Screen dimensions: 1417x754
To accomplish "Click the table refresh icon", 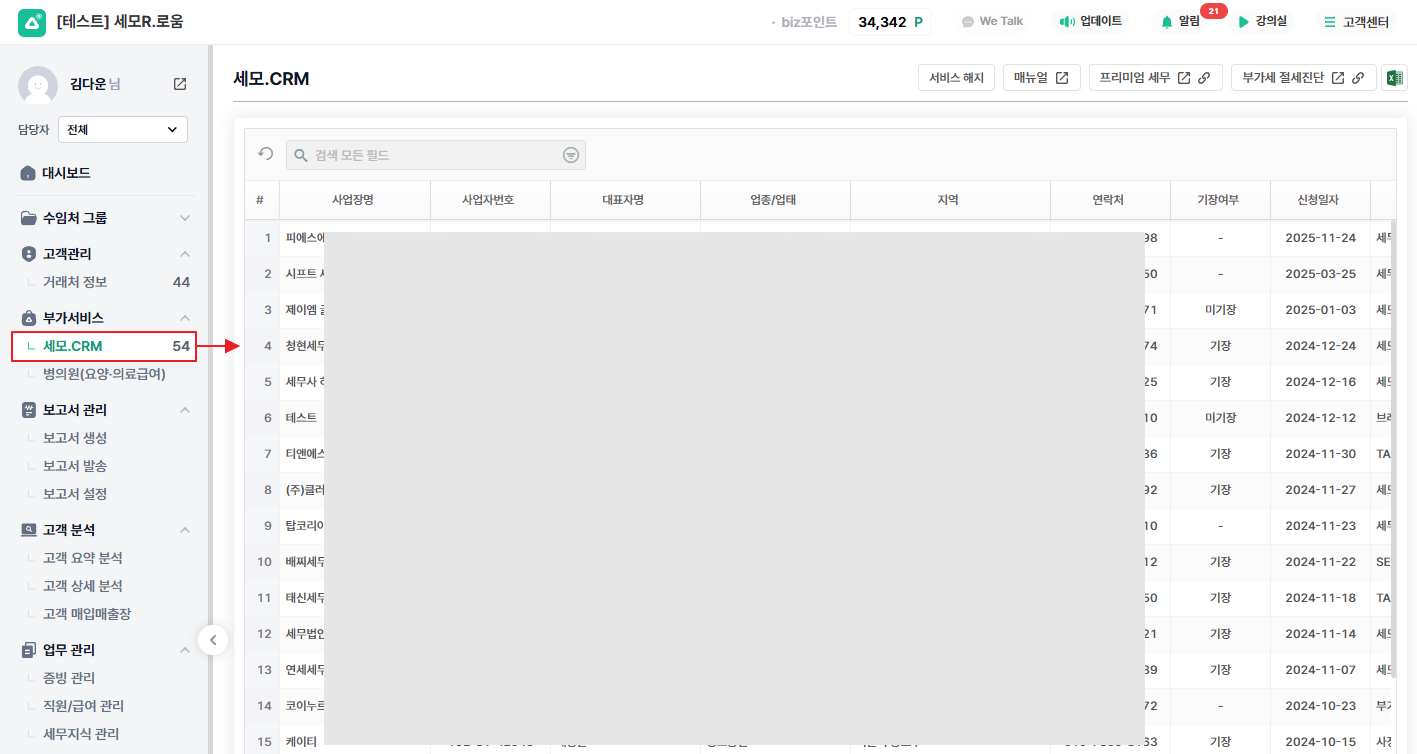I will click(266, 154).
